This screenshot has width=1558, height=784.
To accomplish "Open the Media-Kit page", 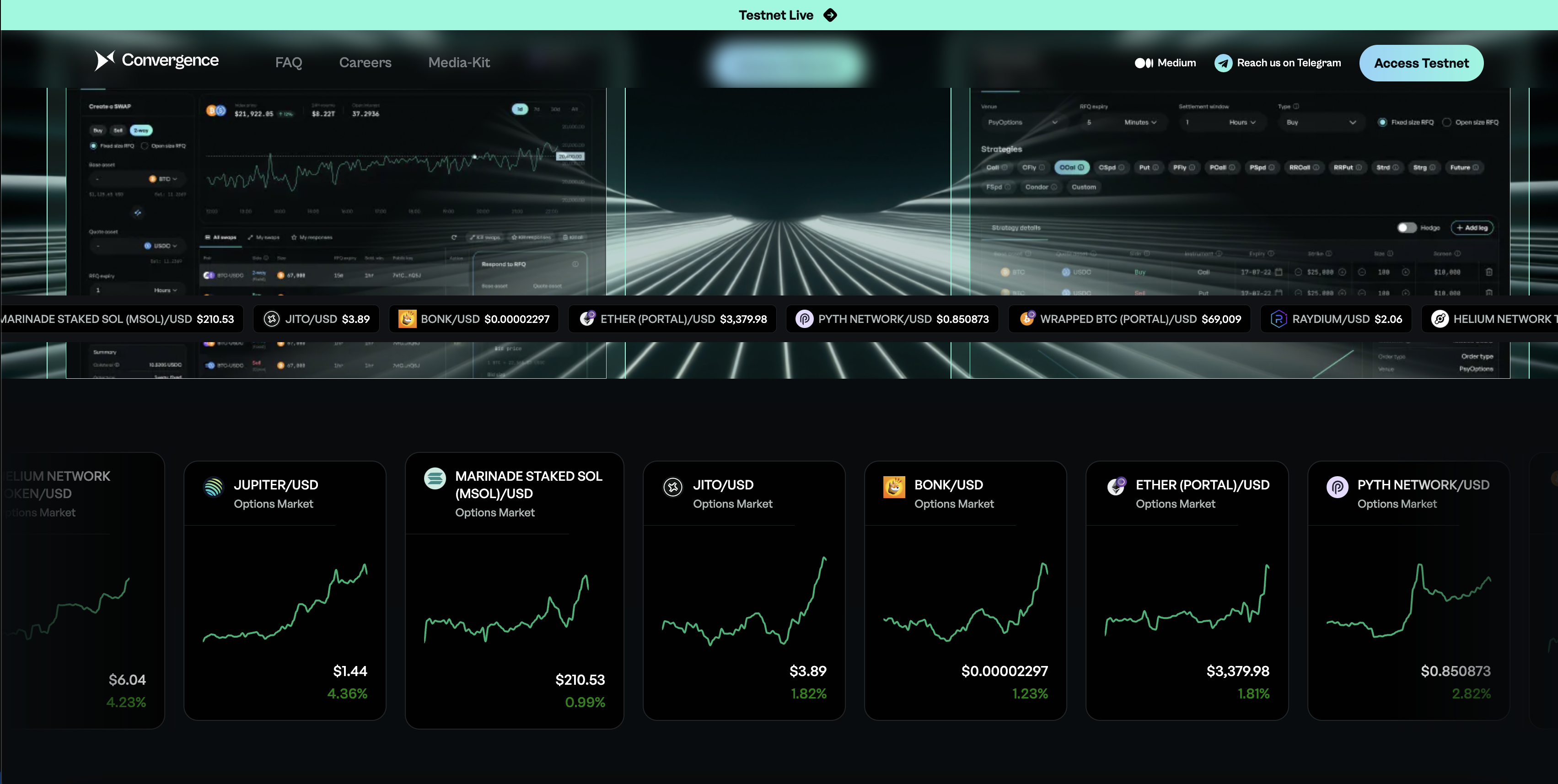I will [459, 62].
